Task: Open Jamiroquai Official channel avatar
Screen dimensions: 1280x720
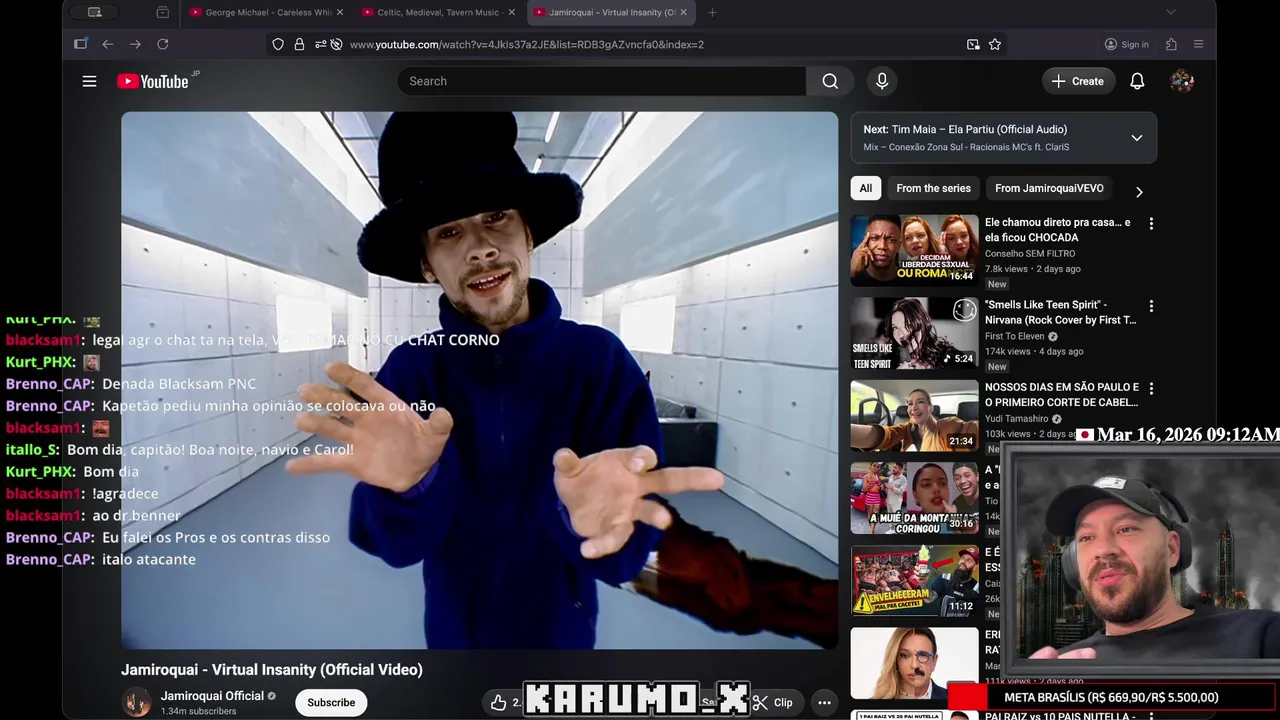Action: coord(136,702)
